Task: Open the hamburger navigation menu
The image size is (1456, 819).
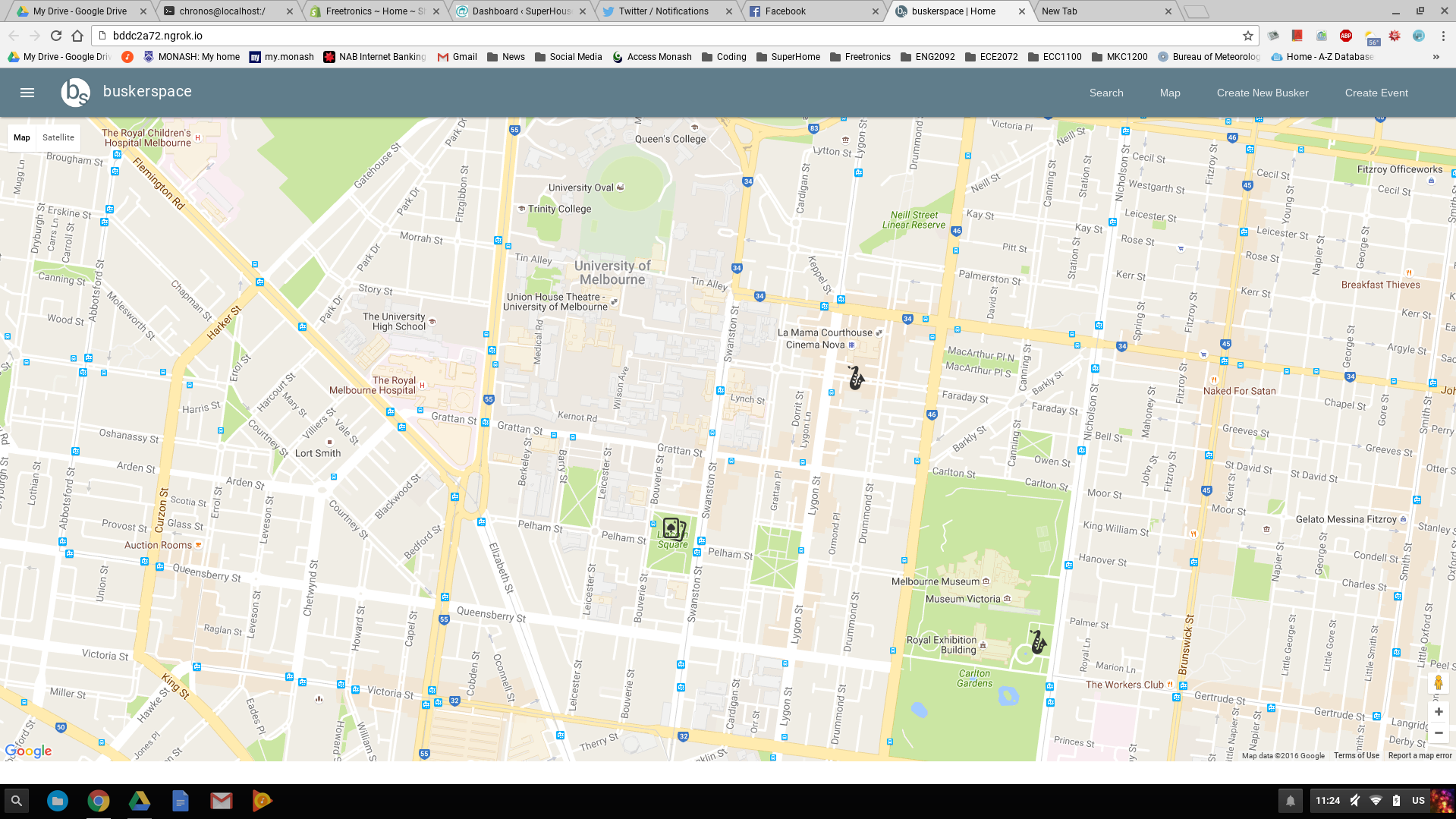Action: tap(27, 93)
